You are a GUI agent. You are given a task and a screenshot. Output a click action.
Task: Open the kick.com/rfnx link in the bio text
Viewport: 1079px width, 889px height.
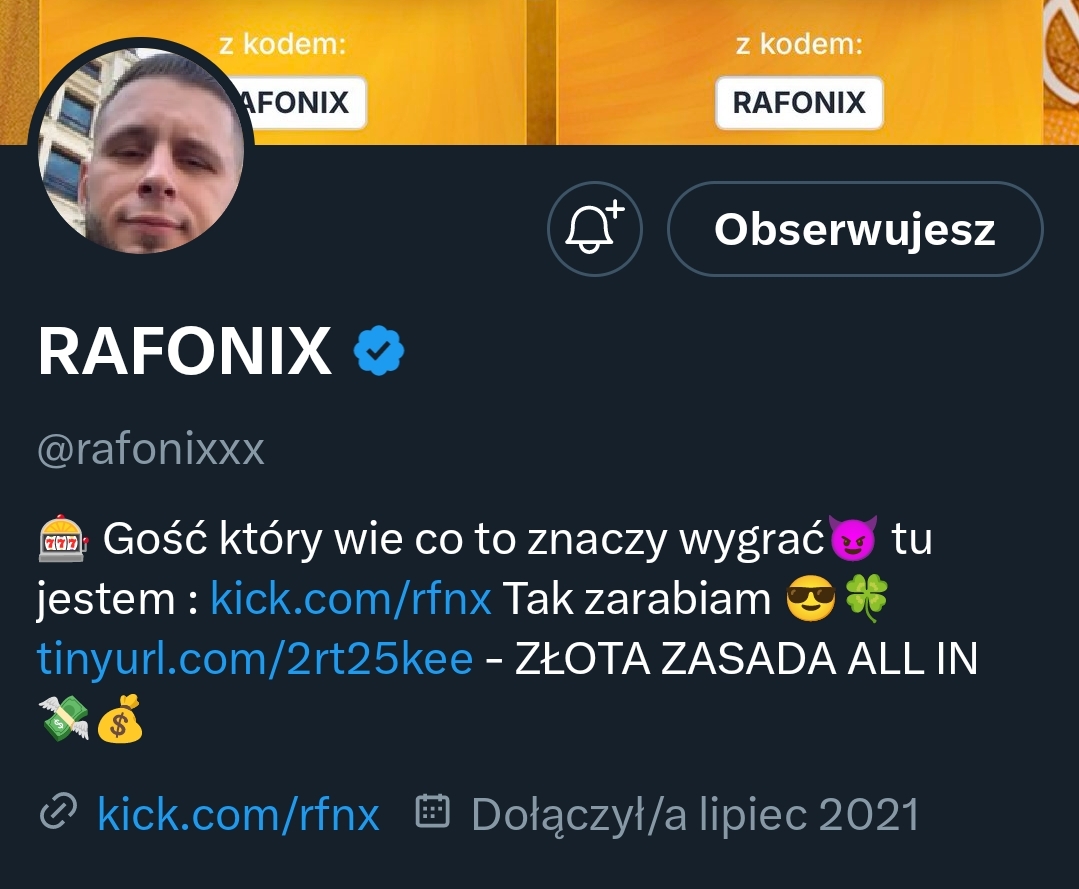click(x=350, y=600)
